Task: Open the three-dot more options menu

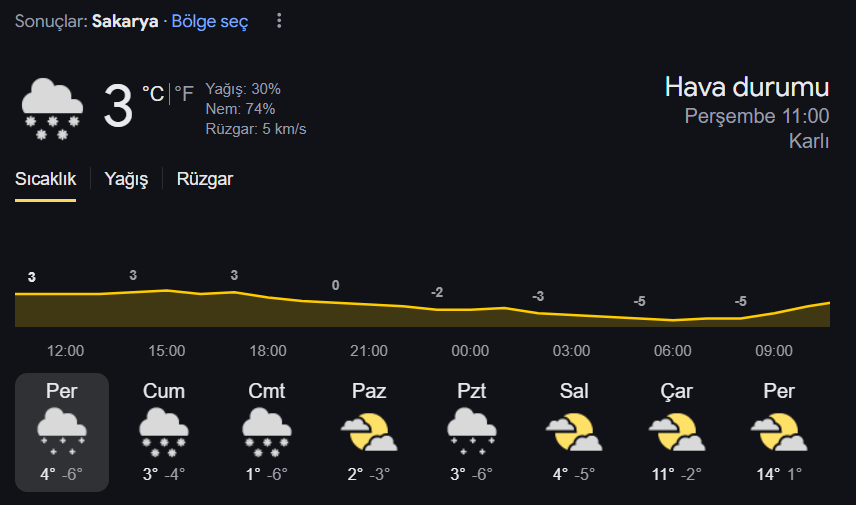Action: point(279,21)
